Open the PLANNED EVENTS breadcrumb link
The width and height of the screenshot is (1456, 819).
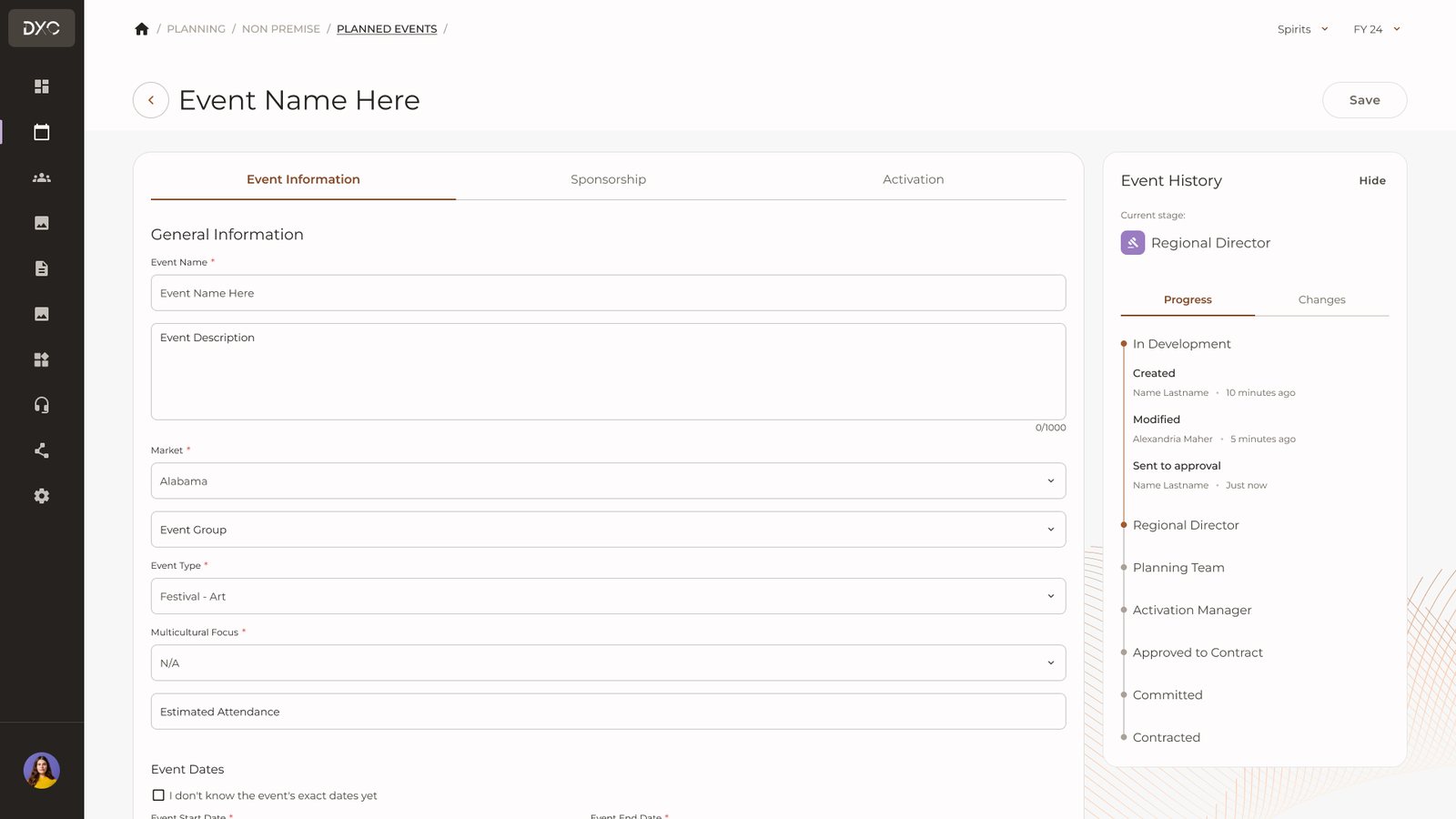[387, 29]
